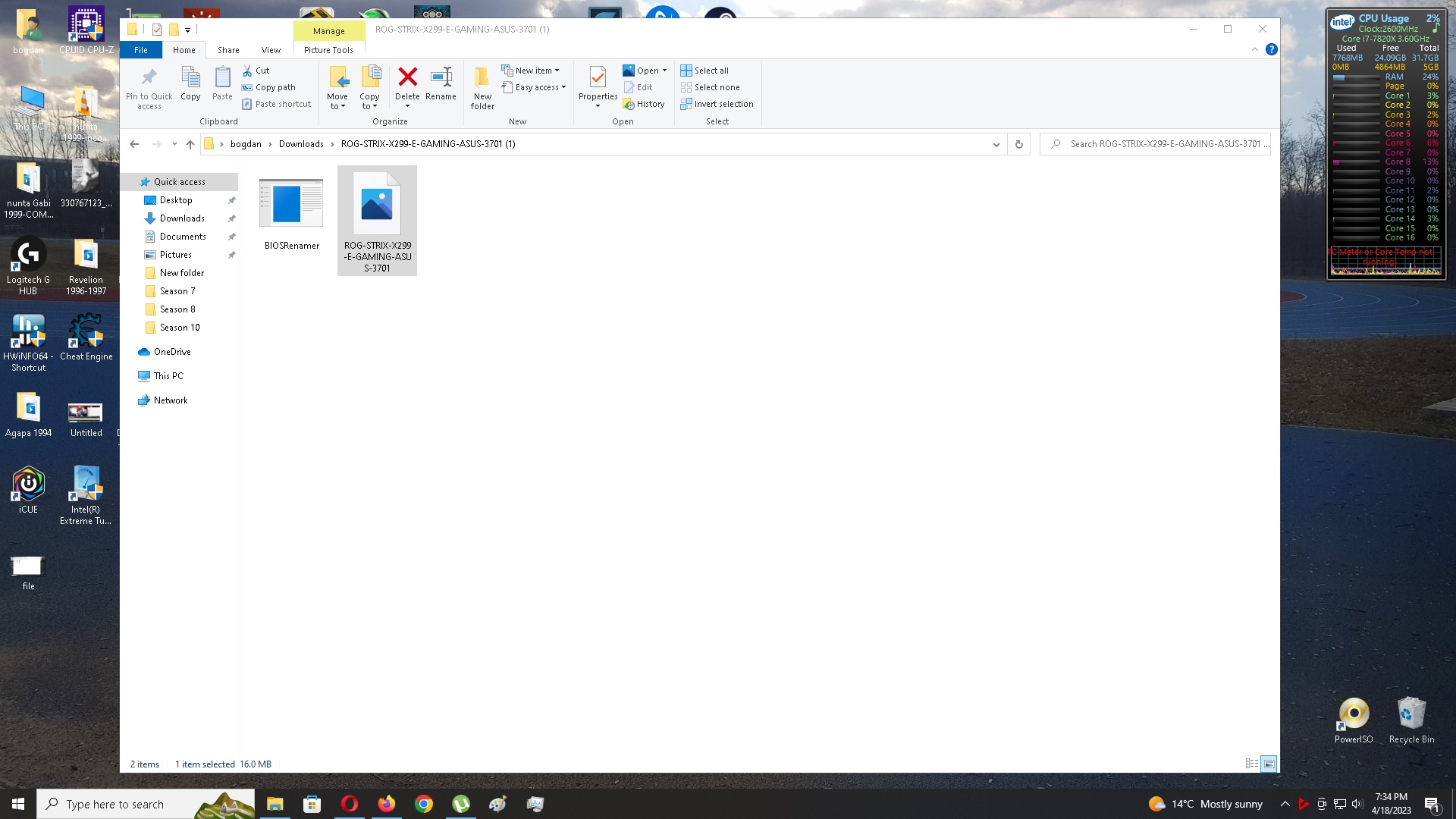This screenshot has width=1456, height=819.
Task: Open the Move to dropdown
Action: [x=337, y=88]
